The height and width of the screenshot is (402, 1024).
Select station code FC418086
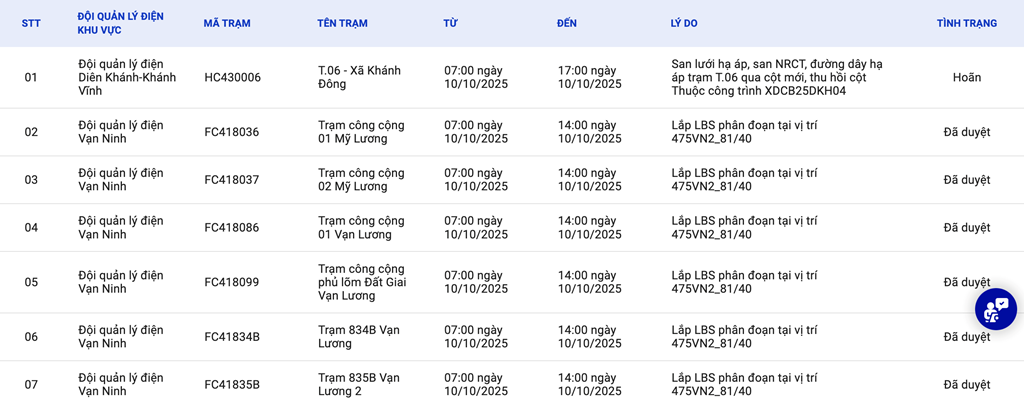(231, 227)
